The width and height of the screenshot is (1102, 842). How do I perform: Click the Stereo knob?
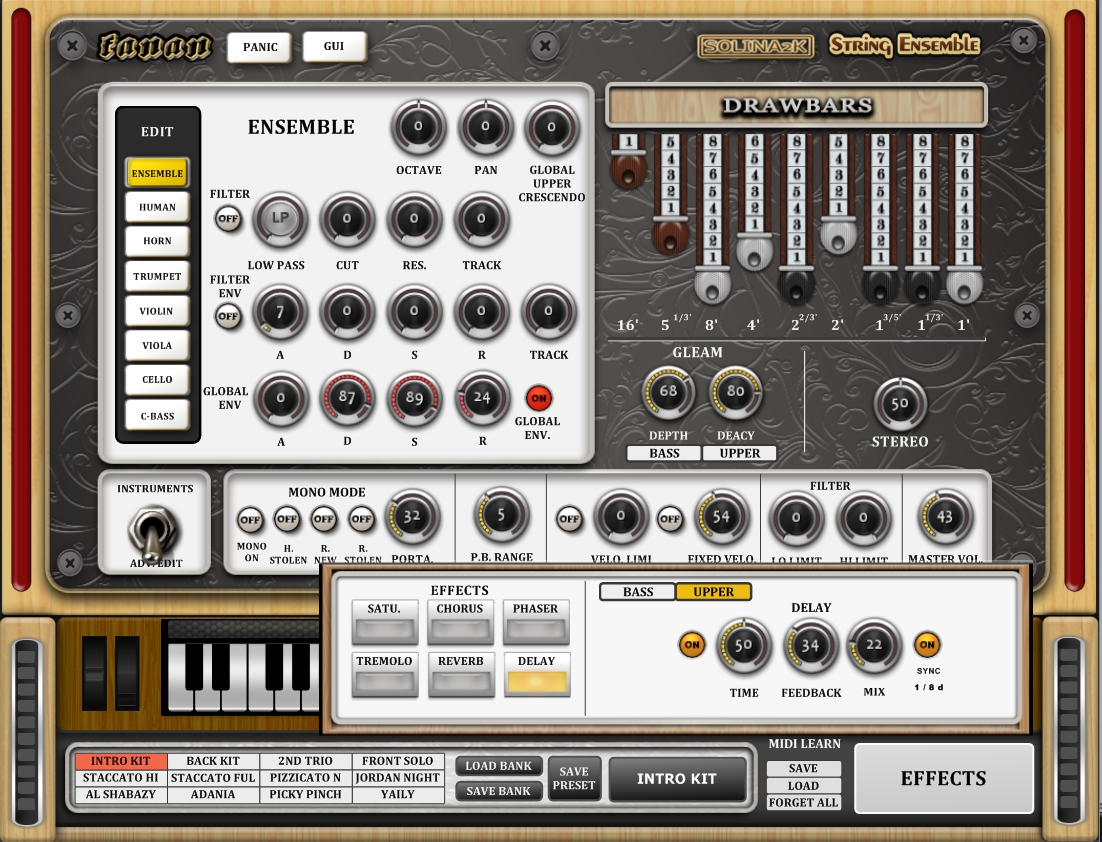pos(899,404)
